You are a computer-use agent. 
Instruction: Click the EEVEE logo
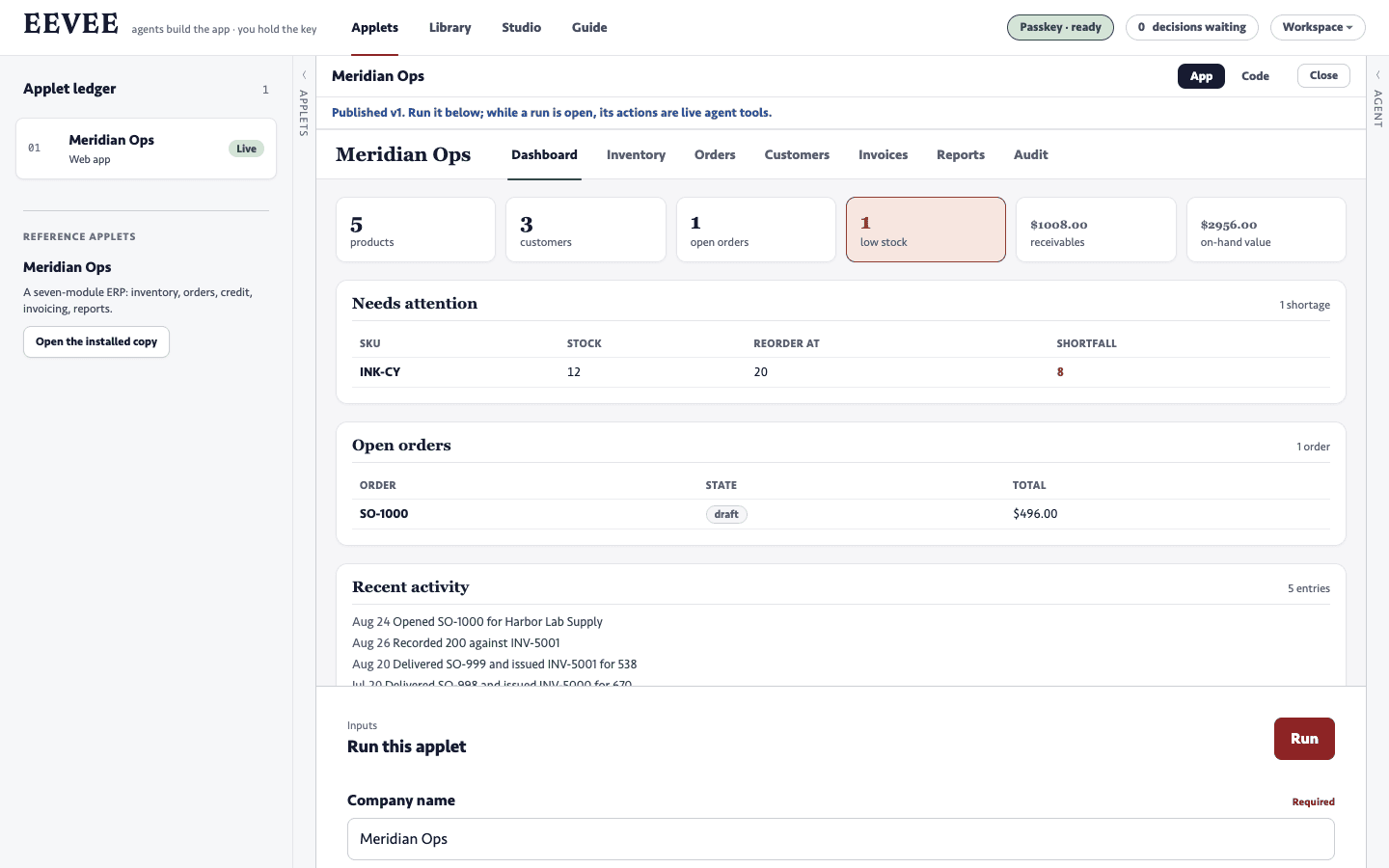pyautogui.click(x=70, y=24)
